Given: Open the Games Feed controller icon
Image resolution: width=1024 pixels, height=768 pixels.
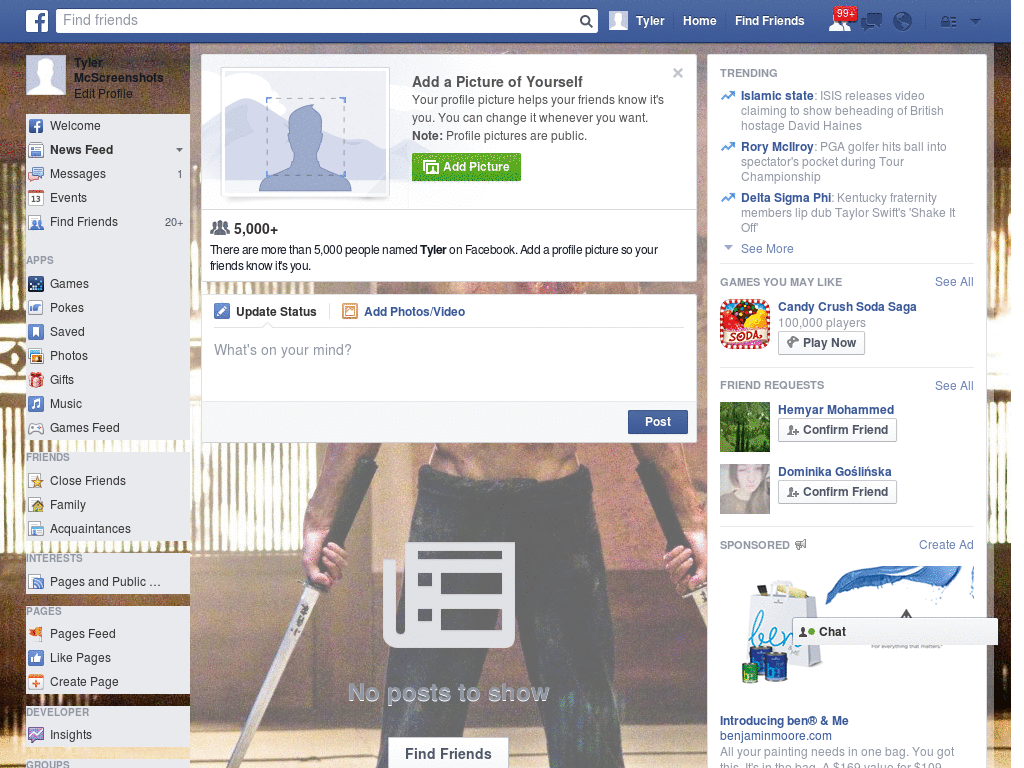Looking at the screenshot, I should click(x=36, y=428).
